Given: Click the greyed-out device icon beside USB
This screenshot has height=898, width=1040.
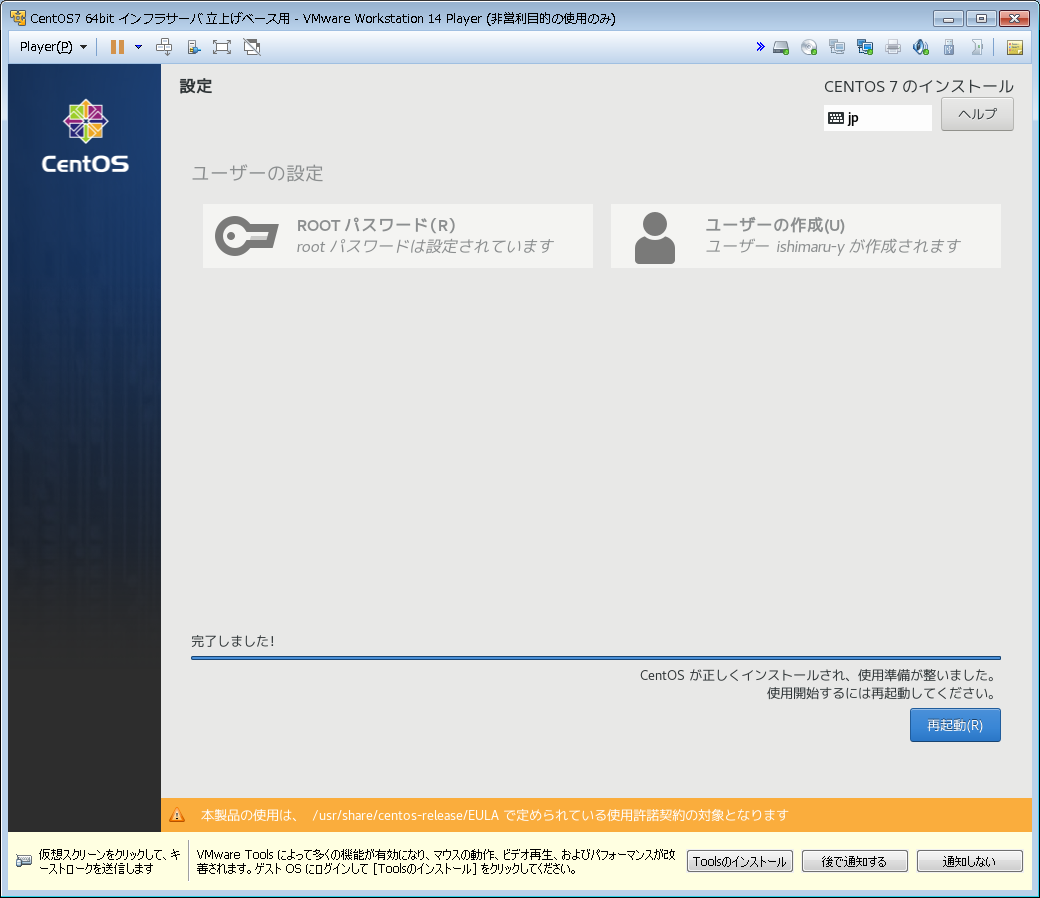Looking at the screenshot, I should point(977,47).
